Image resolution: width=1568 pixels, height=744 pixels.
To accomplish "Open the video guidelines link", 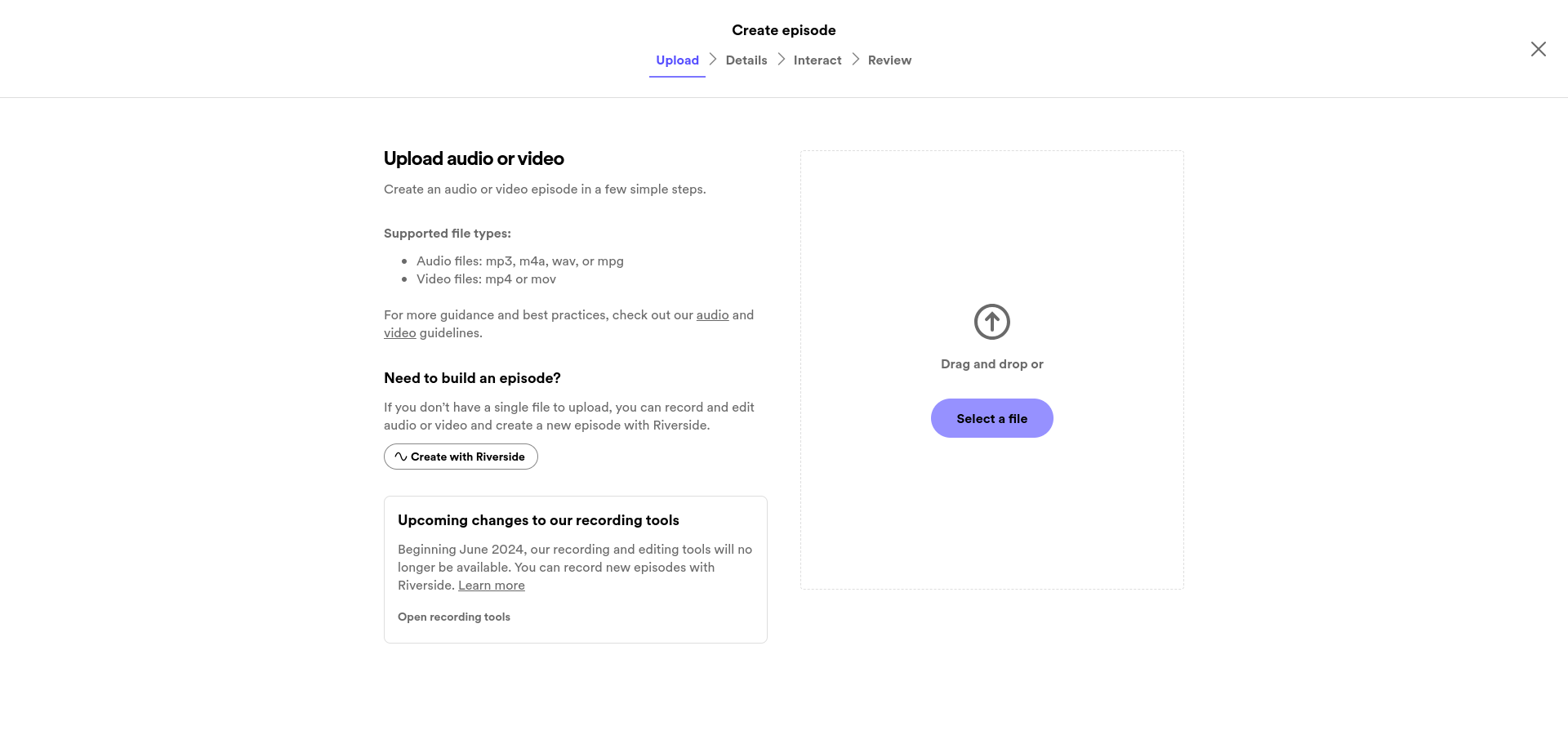I will pos(400,332).
